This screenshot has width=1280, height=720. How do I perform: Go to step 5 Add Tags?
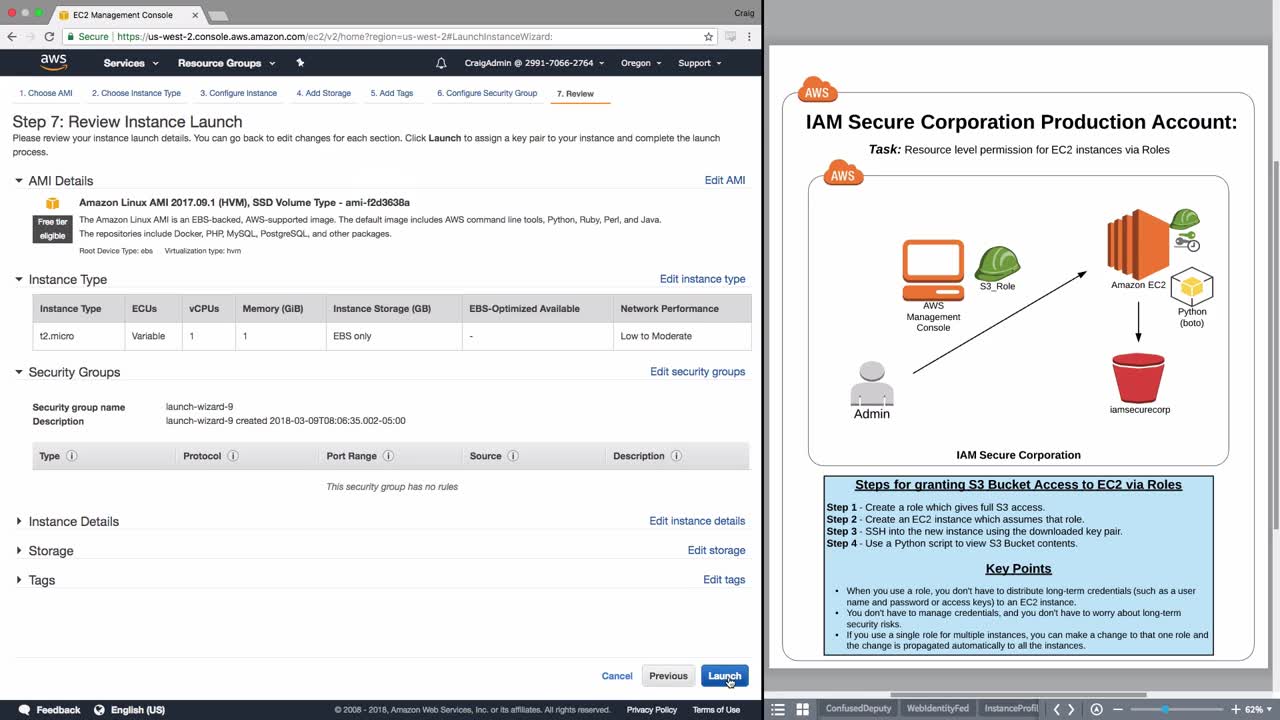click(x=392, y=93)
